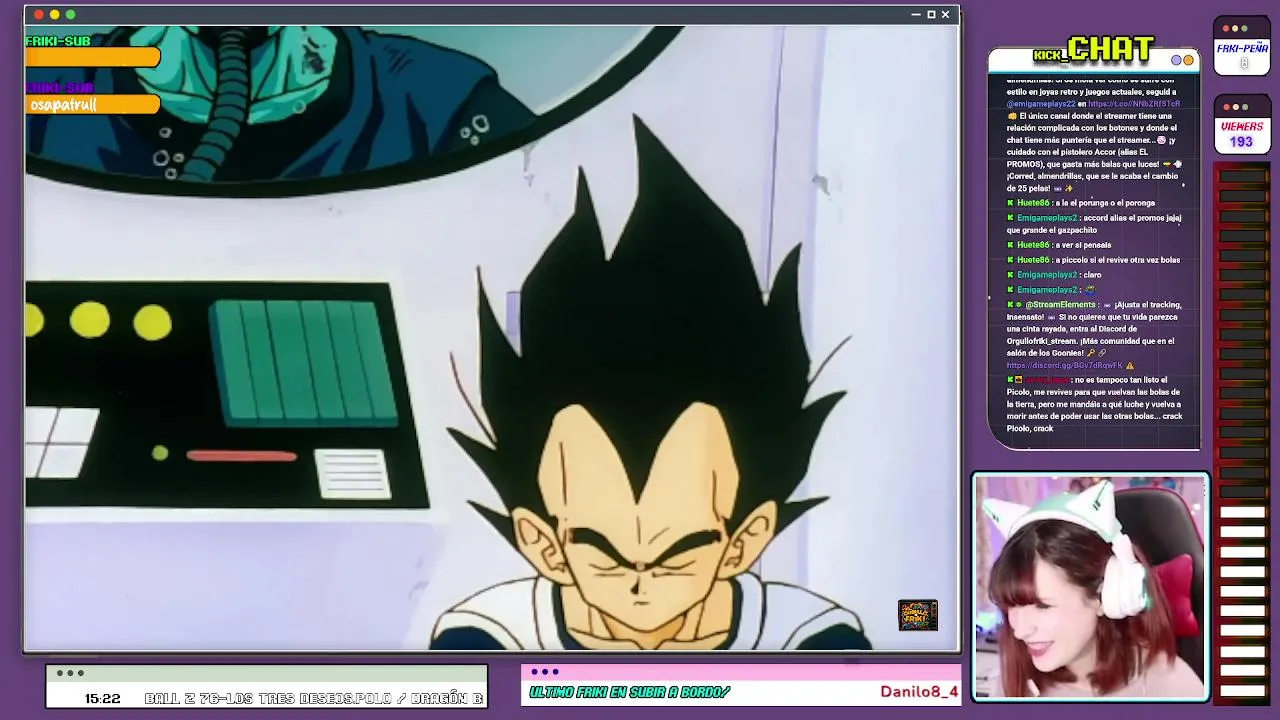The width and height of the screenshot is (1280, 720).
Task: Click the 'a ver si pensais' chat message
Action: pyautogui.click(x=1059, y=245)
